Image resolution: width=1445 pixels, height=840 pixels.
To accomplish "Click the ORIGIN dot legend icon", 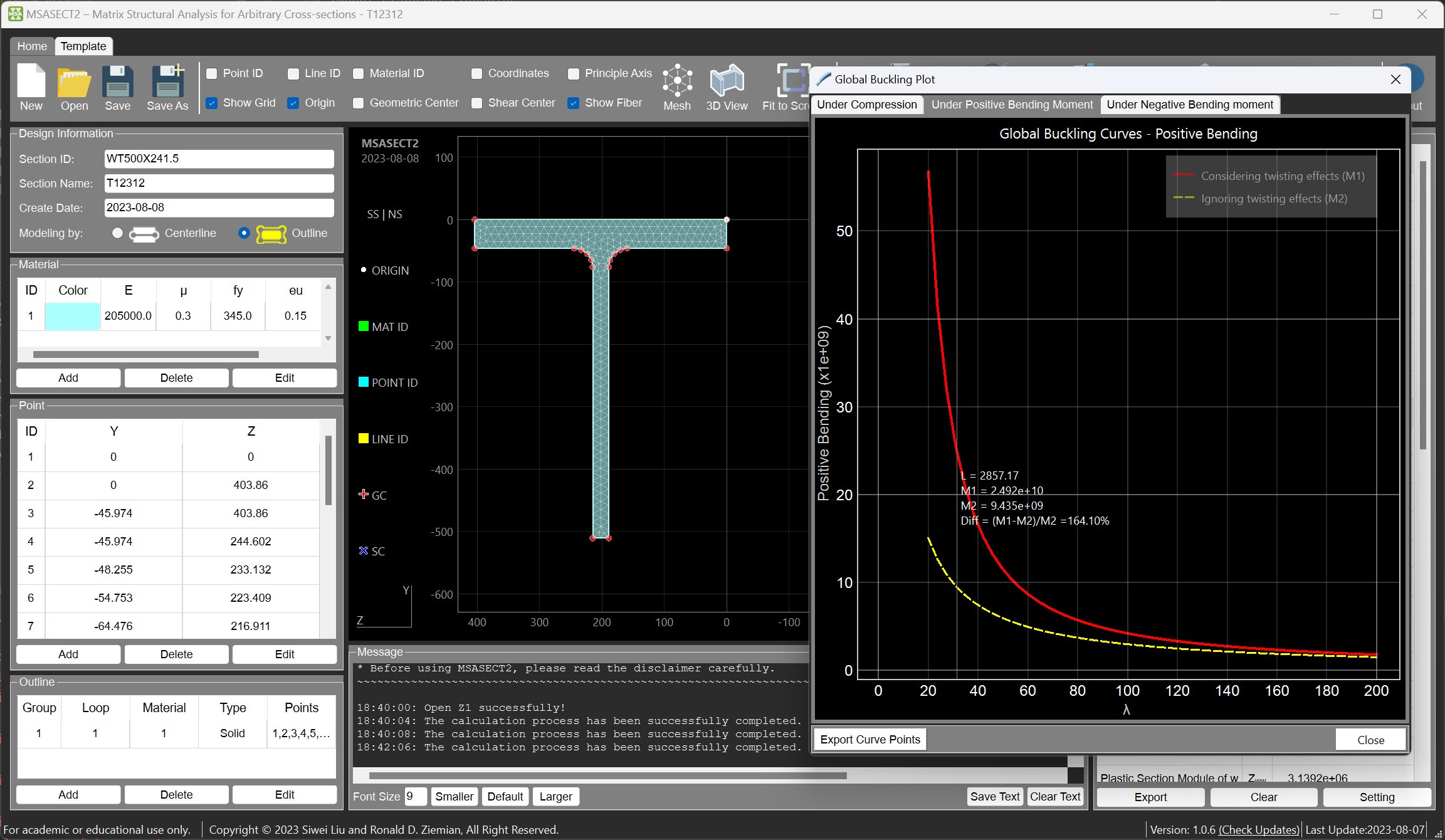I will click(x=363, y=270).
